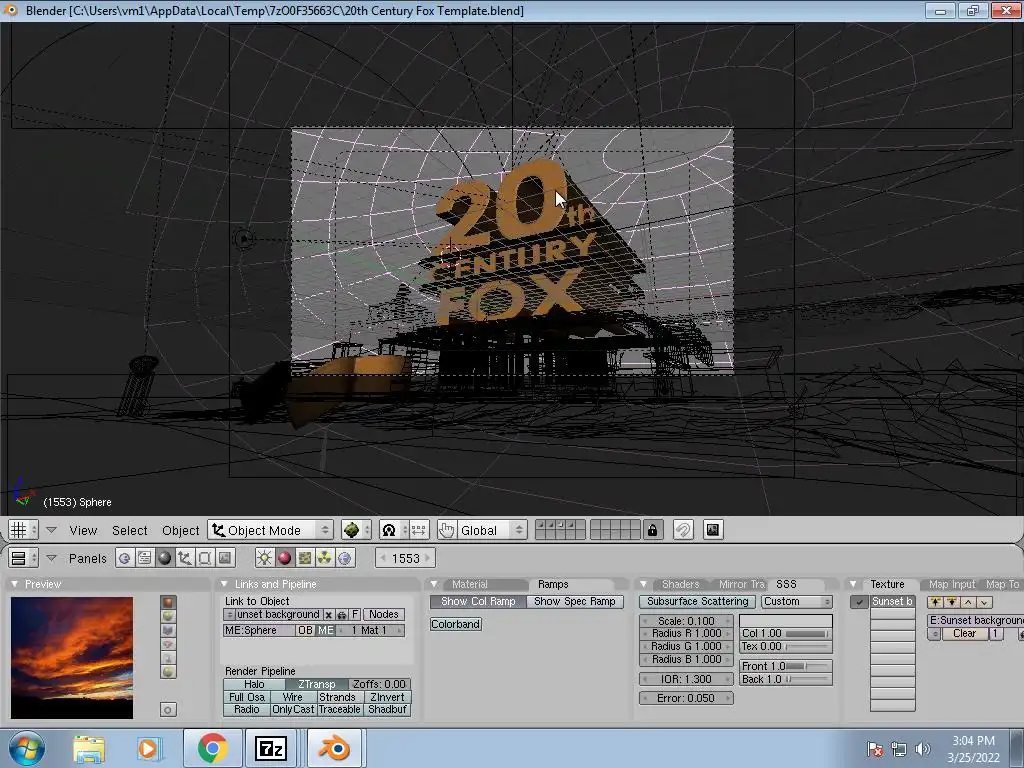
Task: Open the Radiosity buttons sub-context
Action: pyautogui.click(x=325, y=558)
